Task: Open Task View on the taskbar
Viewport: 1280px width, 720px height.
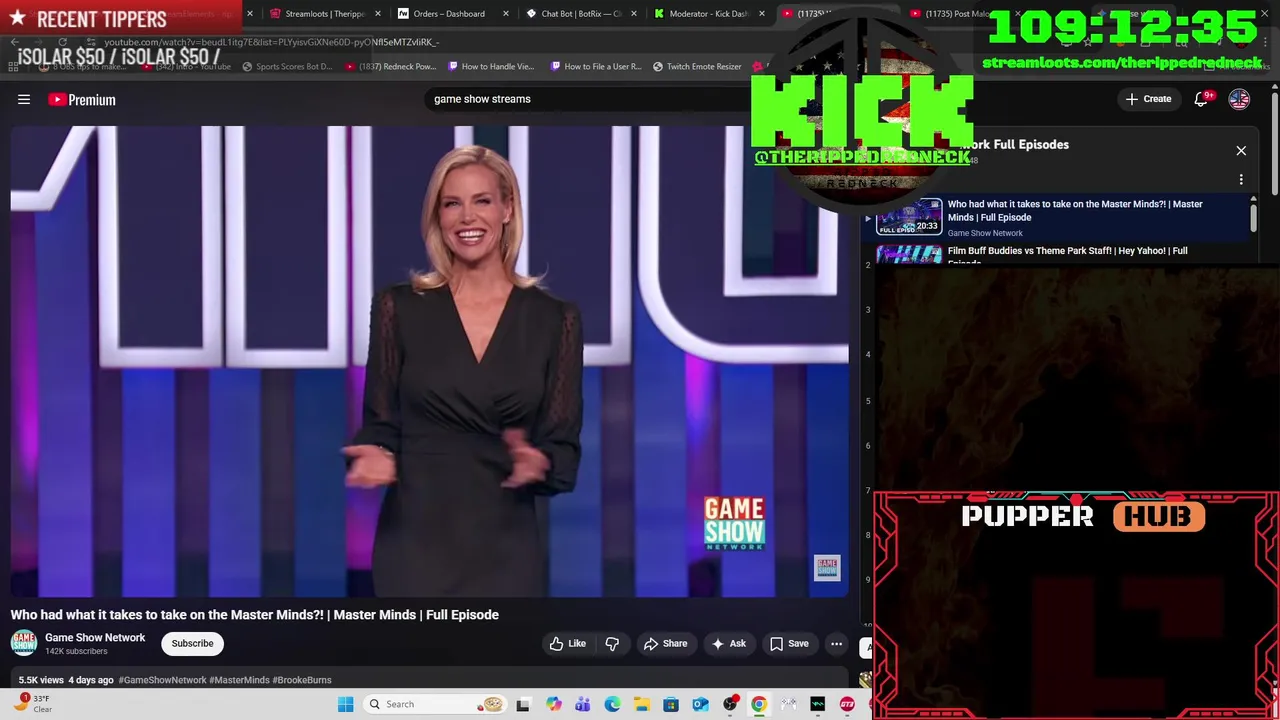Action: (523, 704)
